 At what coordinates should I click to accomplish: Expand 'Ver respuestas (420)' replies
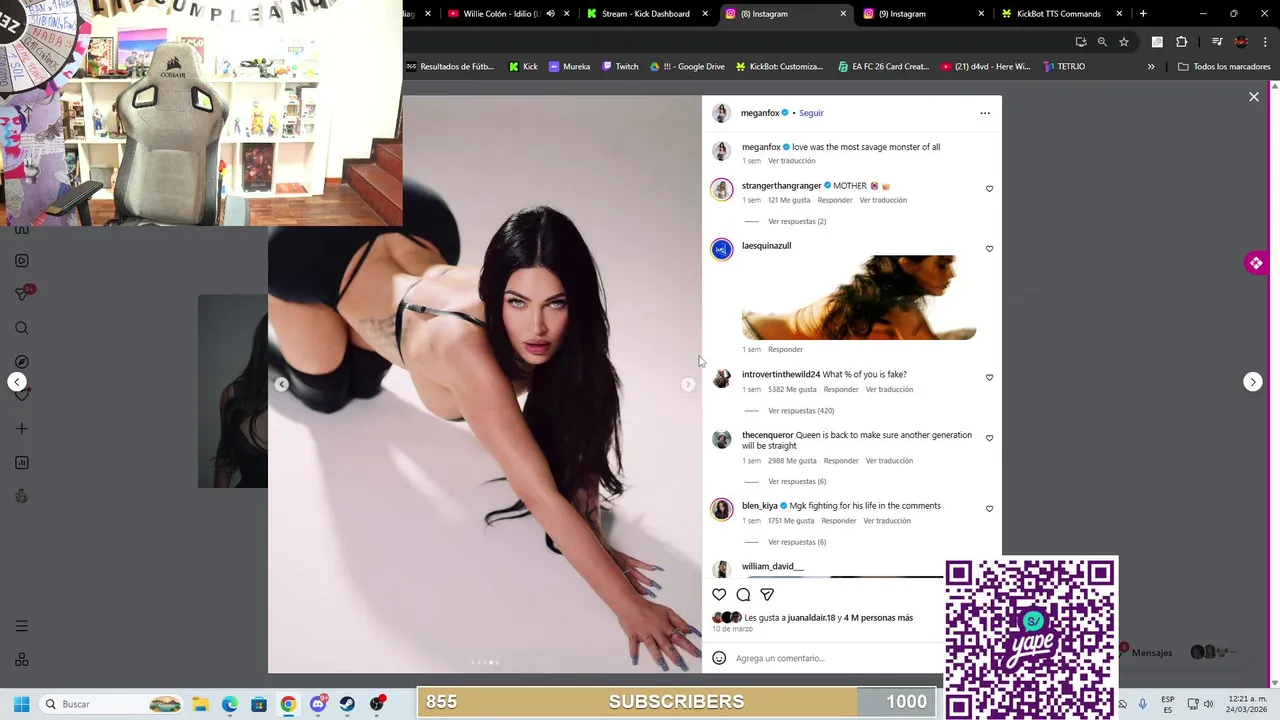click(x=801, y=411)
